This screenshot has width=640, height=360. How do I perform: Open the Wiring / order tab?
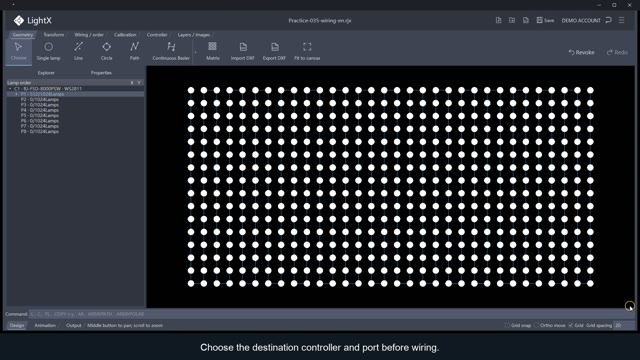(x=89, y=35)
